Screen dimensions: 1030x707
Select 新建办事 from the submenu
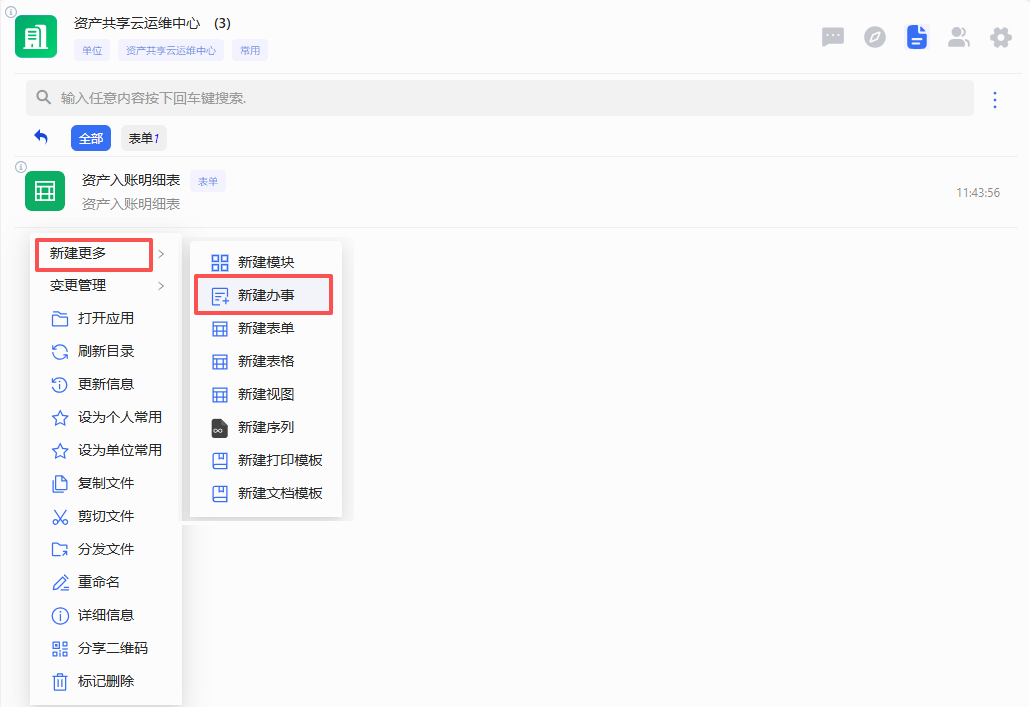[264, 295]
